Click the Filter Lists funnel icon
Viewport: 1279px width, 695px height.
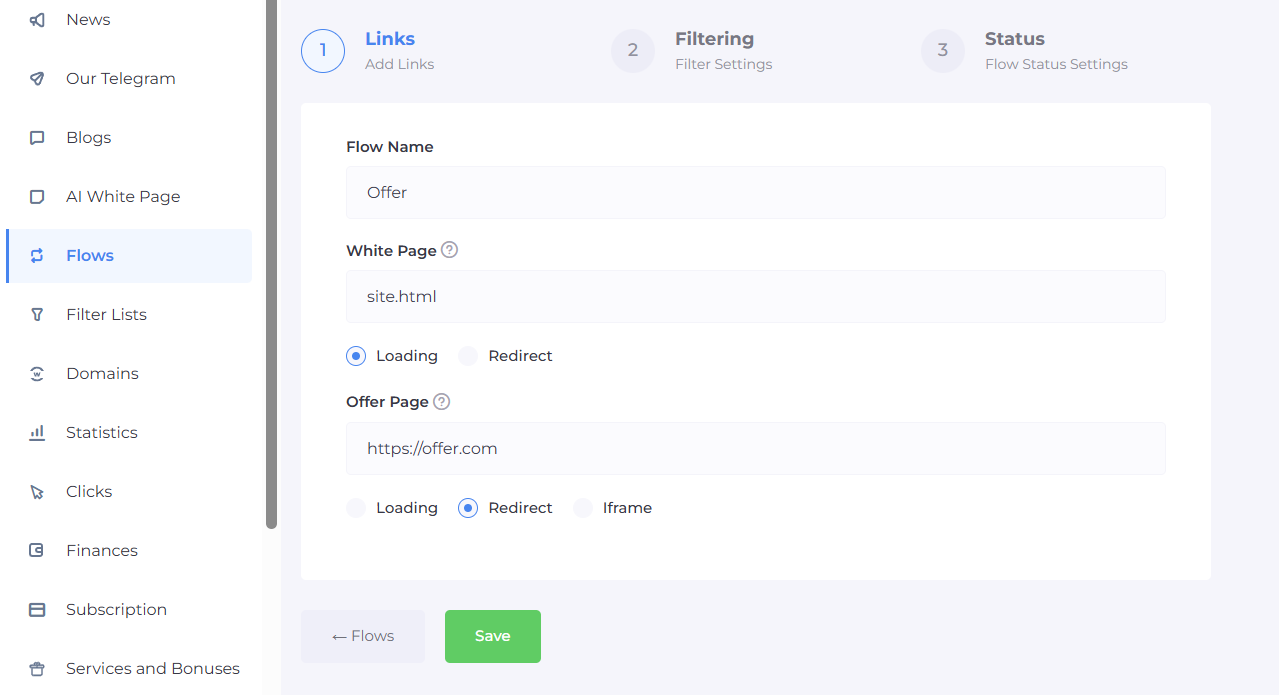37,315
